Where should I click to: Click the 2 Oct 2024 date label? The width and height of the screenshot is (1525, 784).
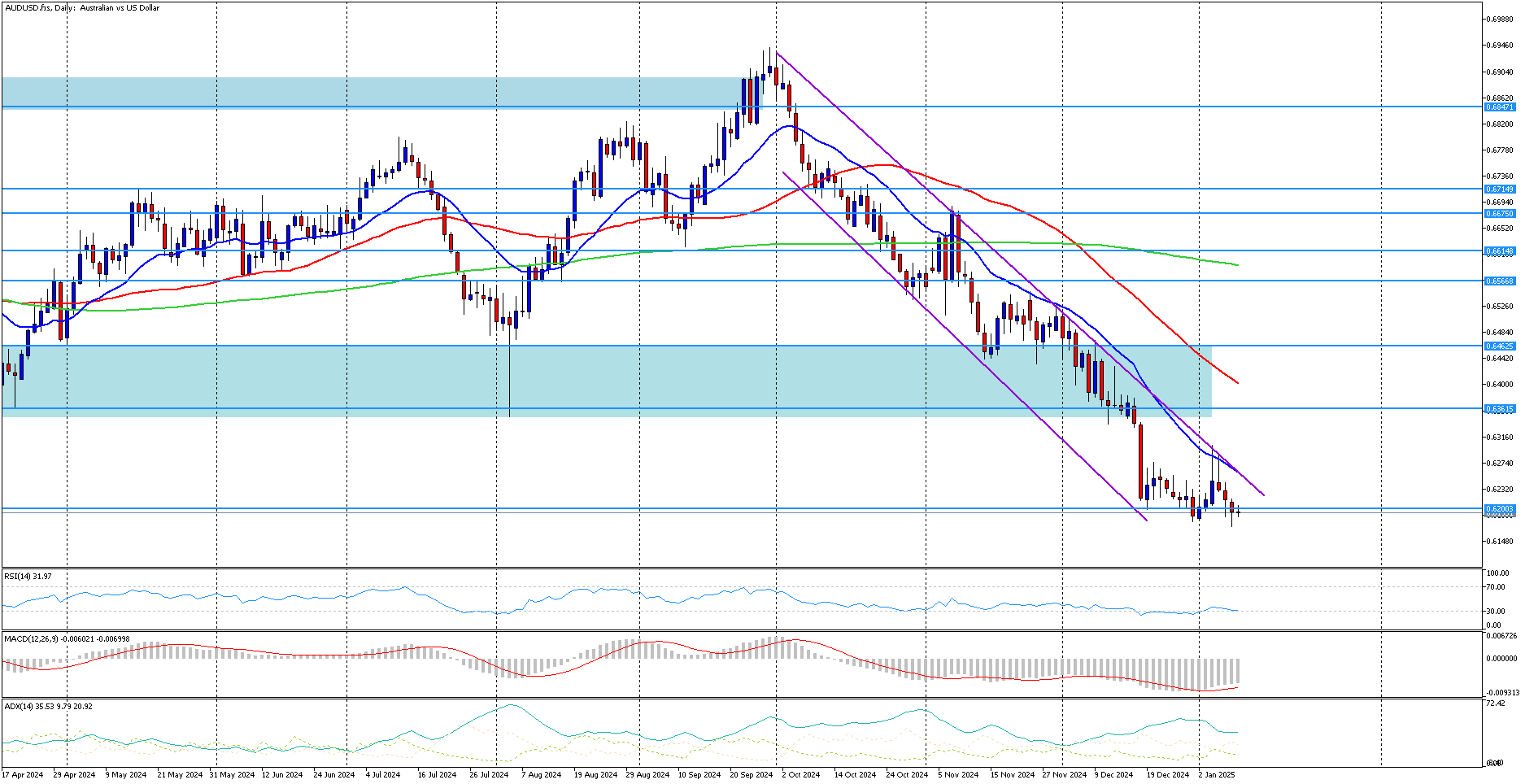(800, 775)
